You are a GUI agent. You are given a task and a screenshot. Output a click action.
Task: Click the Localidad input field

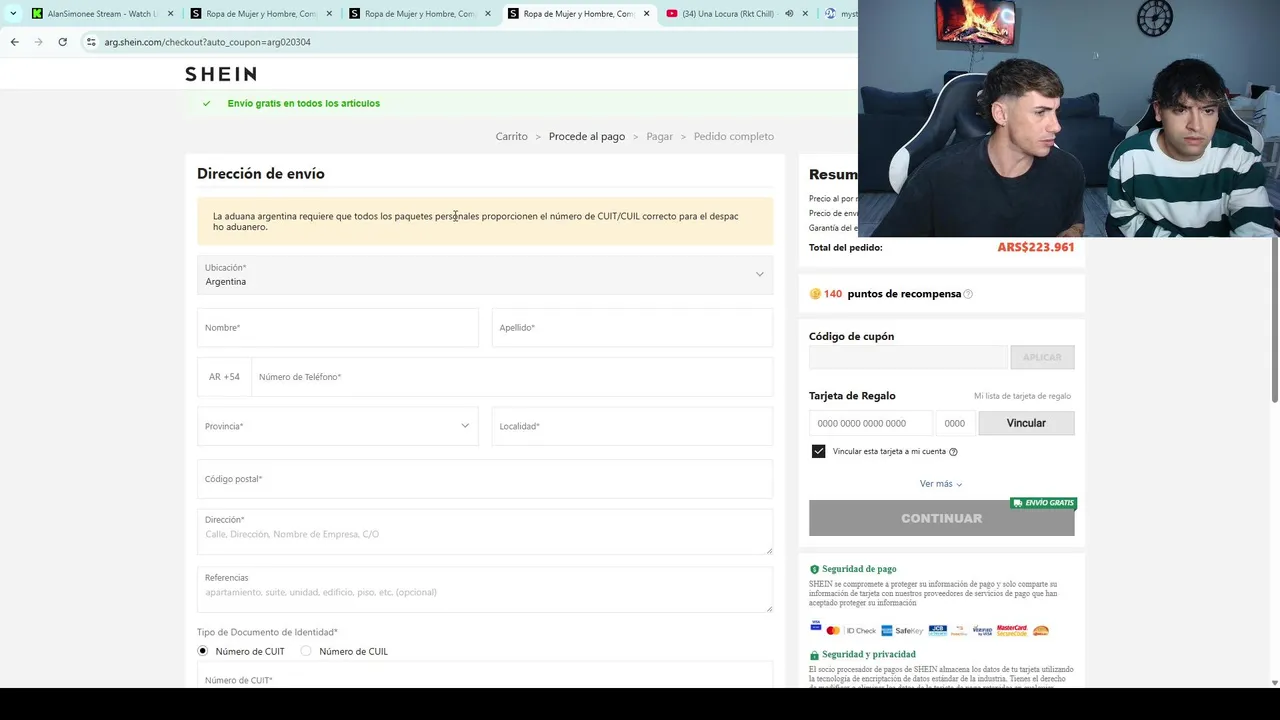tap(632, 426)
